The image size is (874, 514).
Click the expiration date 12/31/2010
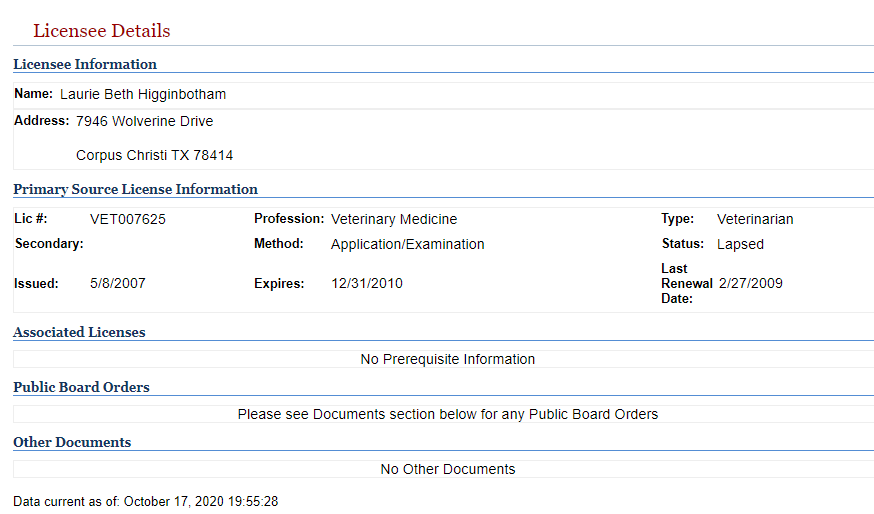[x=367, y=283]
